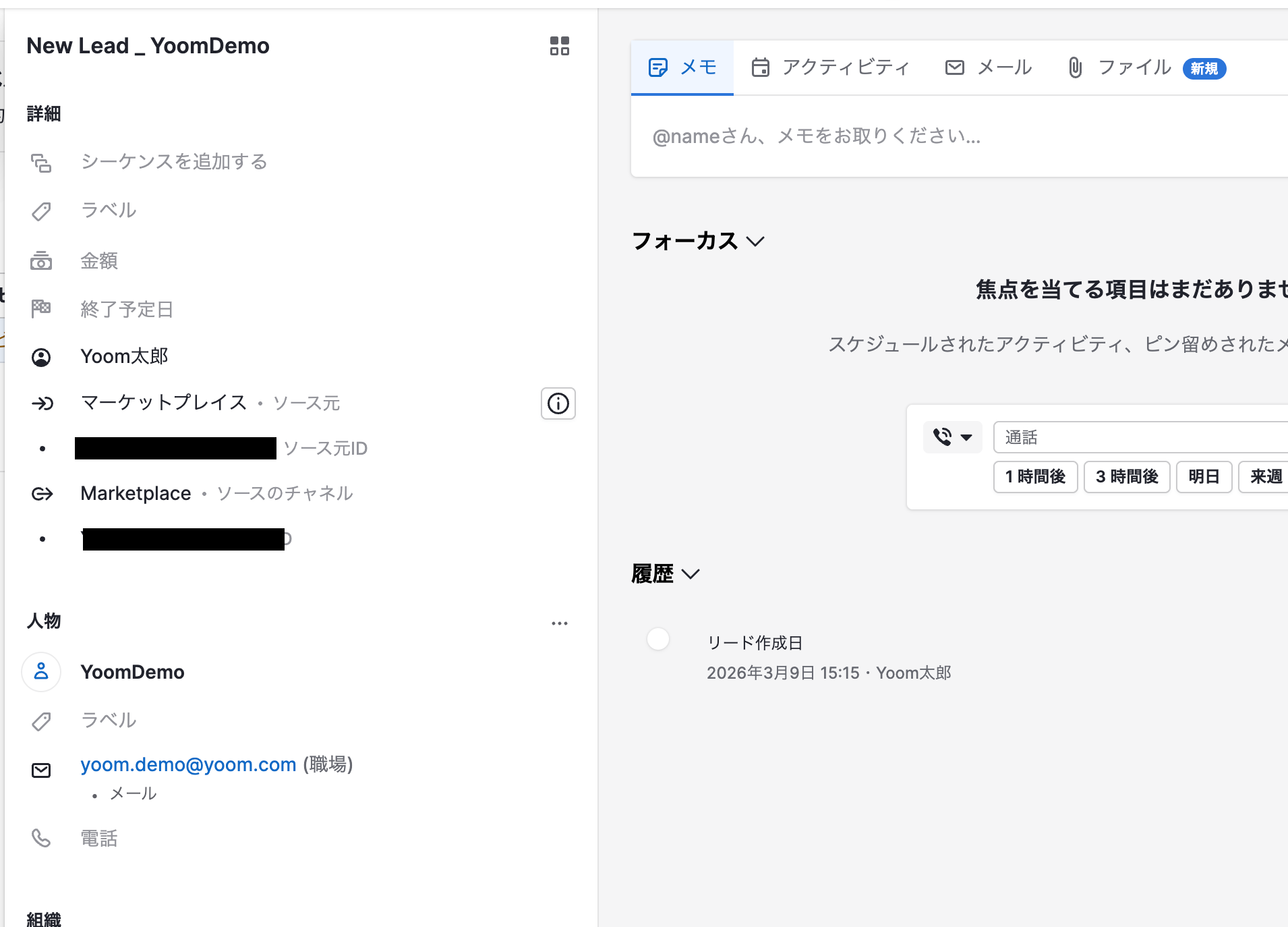Open the call activity type dropdown
The width and height of the screenshot is (1288, 927).
(x=952, y=437)
